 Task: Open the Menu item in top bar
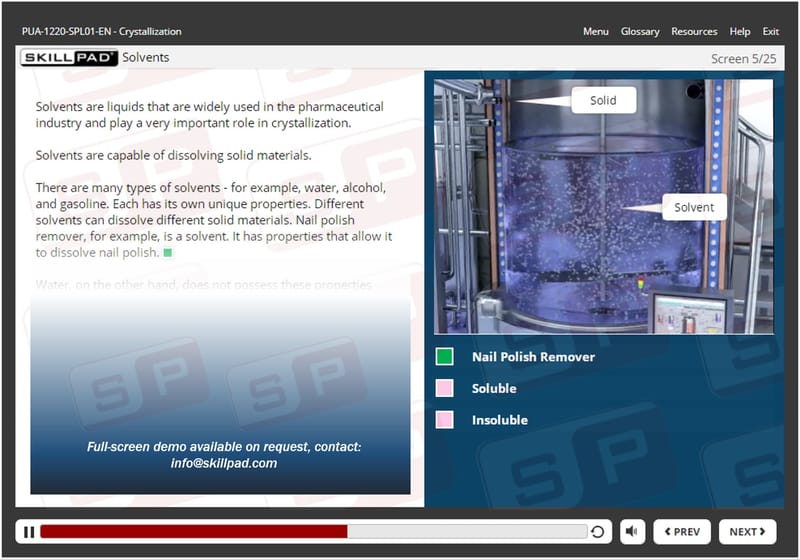coord(595,31)
